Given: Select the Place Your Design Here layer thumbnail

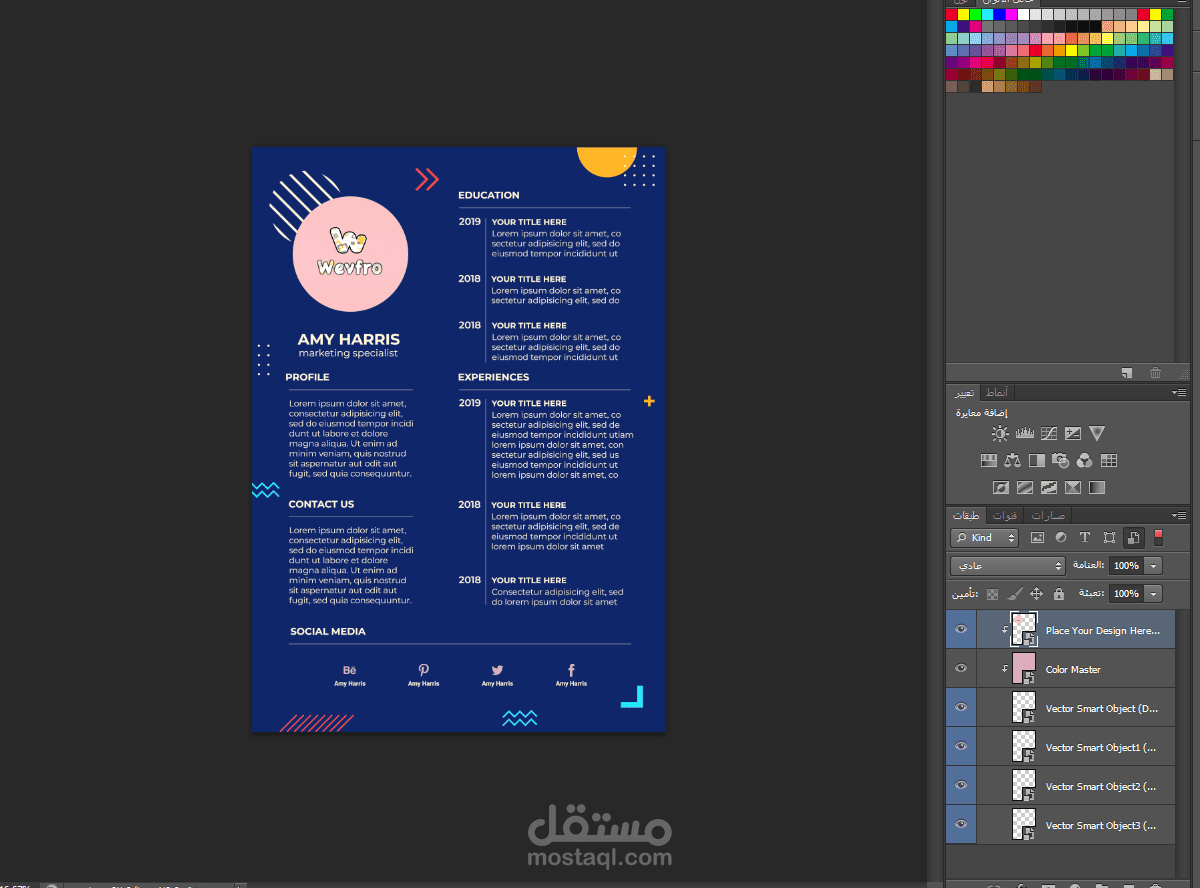Looking at the screenshot, I should pos(1024,630).
